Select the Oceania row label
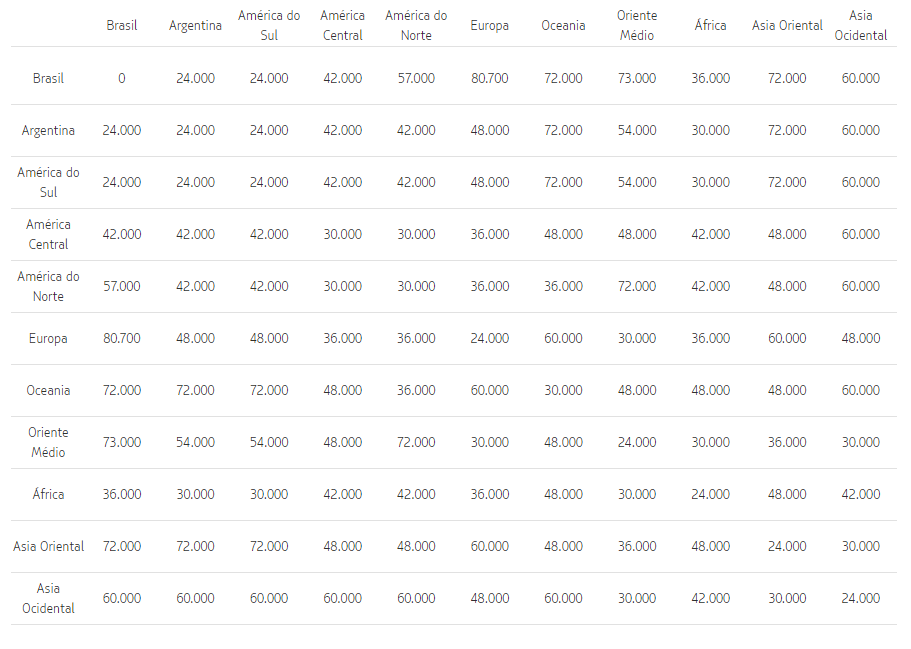Viewport: 911px width, 649px height. (x=48, y=390)
